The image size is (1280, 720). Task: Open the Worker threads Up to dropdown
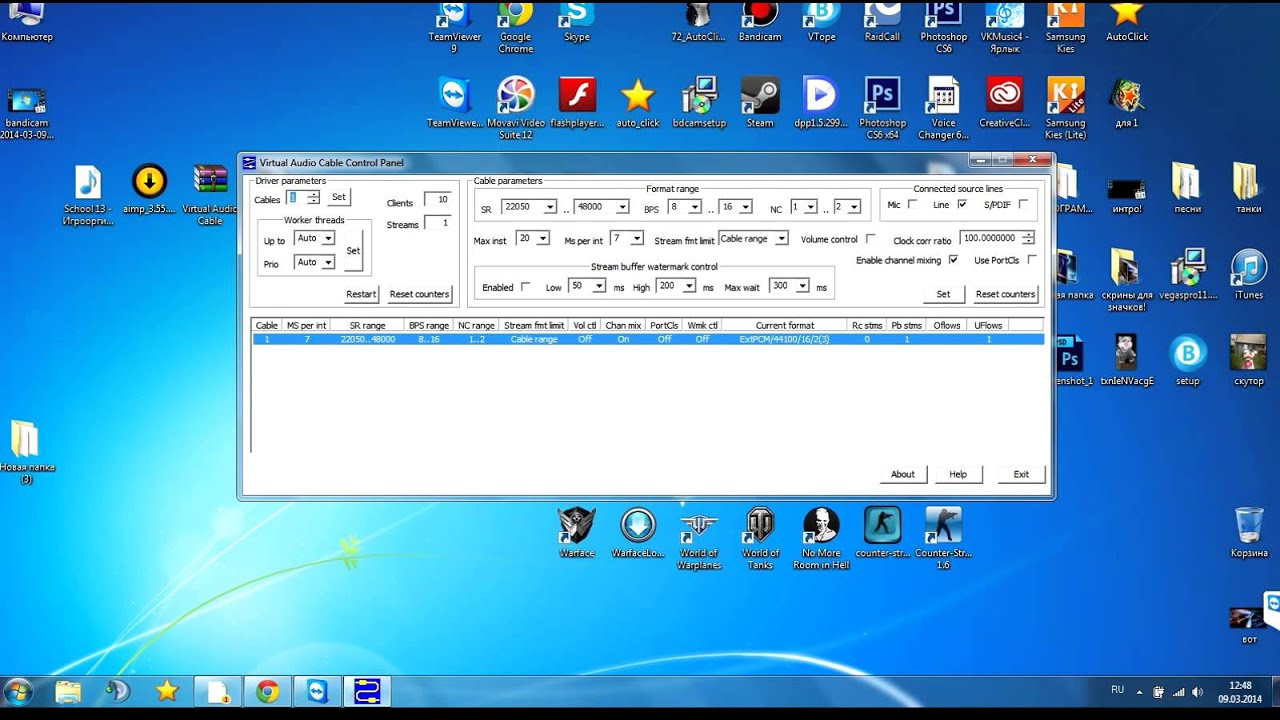pos(327,238)
